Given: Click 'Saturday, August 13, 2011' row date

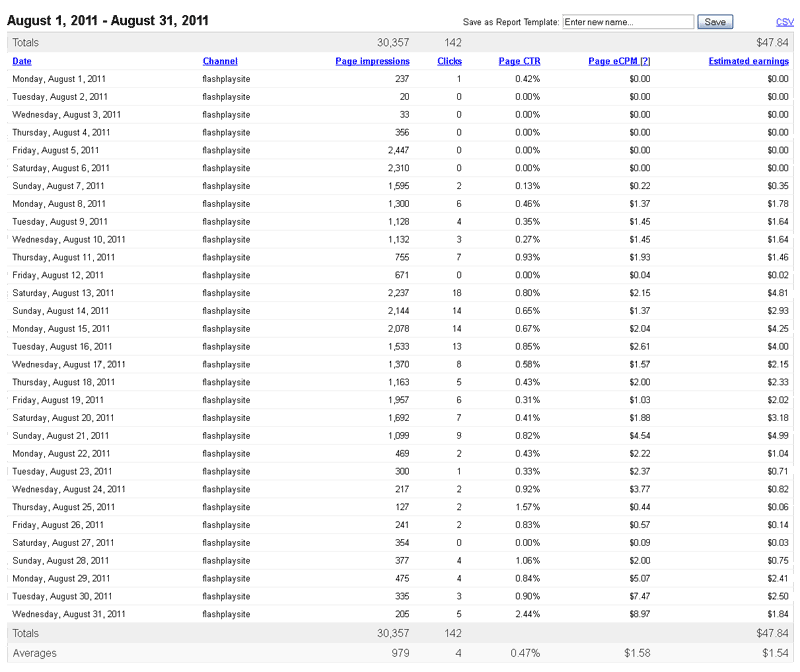Looking at the screenshot, I should 63,293.
